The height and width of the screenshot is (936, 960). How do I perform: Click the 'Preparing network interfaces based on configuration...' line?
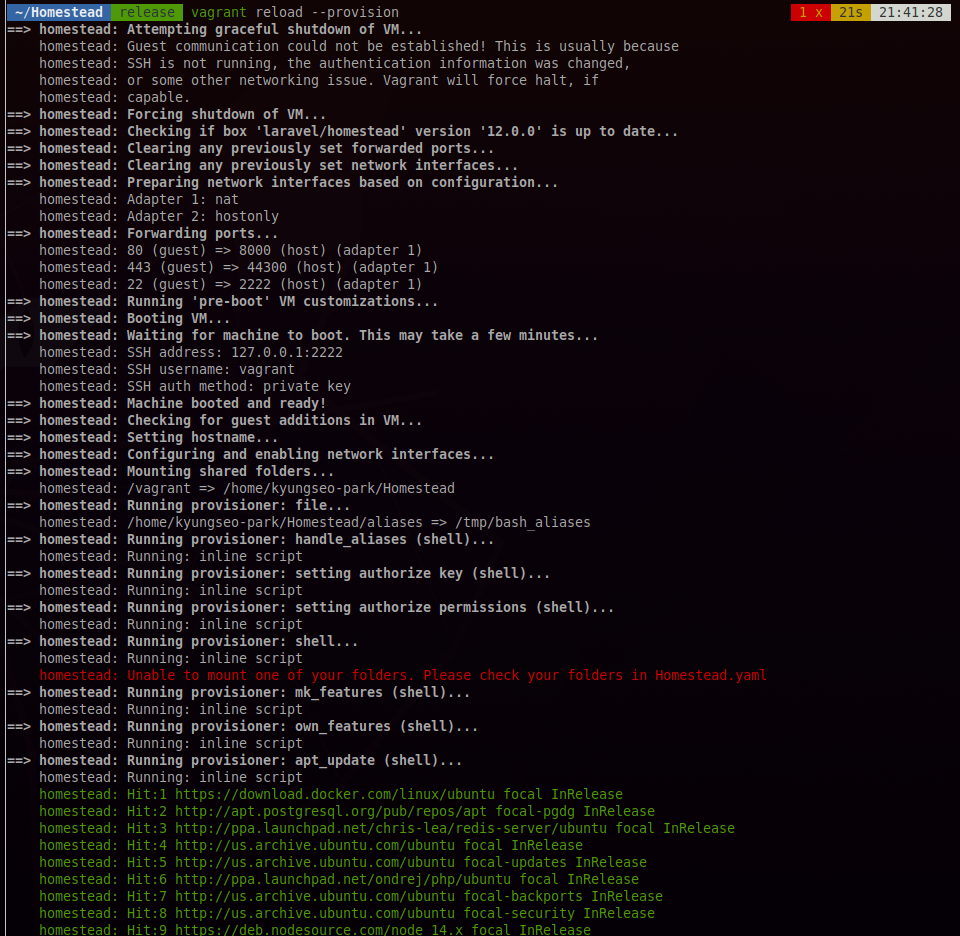point(282,182)
